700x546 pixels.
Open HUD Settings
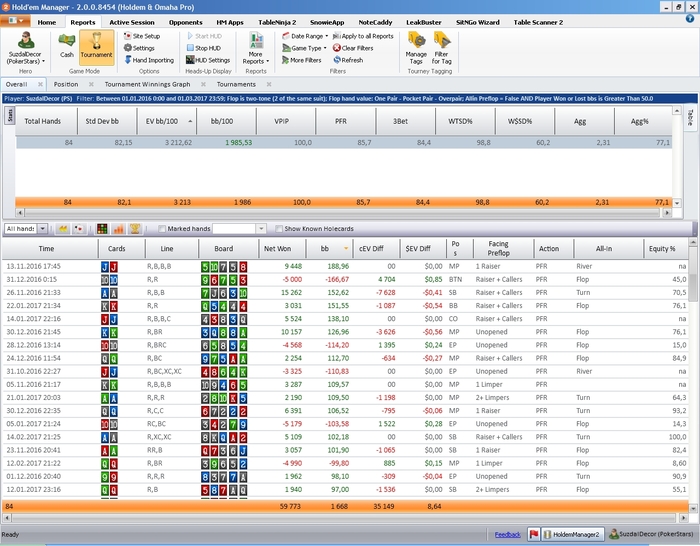(208, 60)
